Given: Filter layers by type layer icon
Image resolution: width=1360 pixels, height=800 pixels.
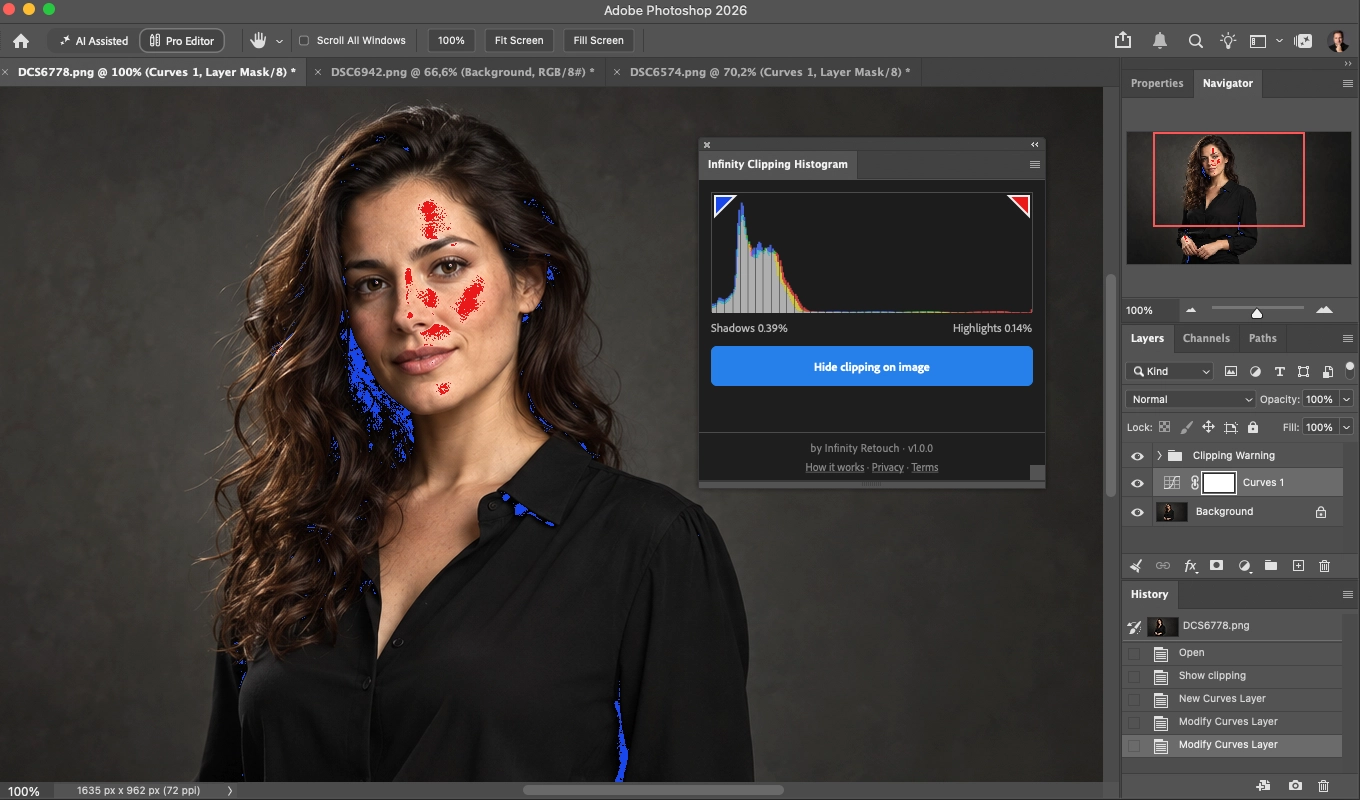Looking at the screenshot, I should click(1279, 371).
